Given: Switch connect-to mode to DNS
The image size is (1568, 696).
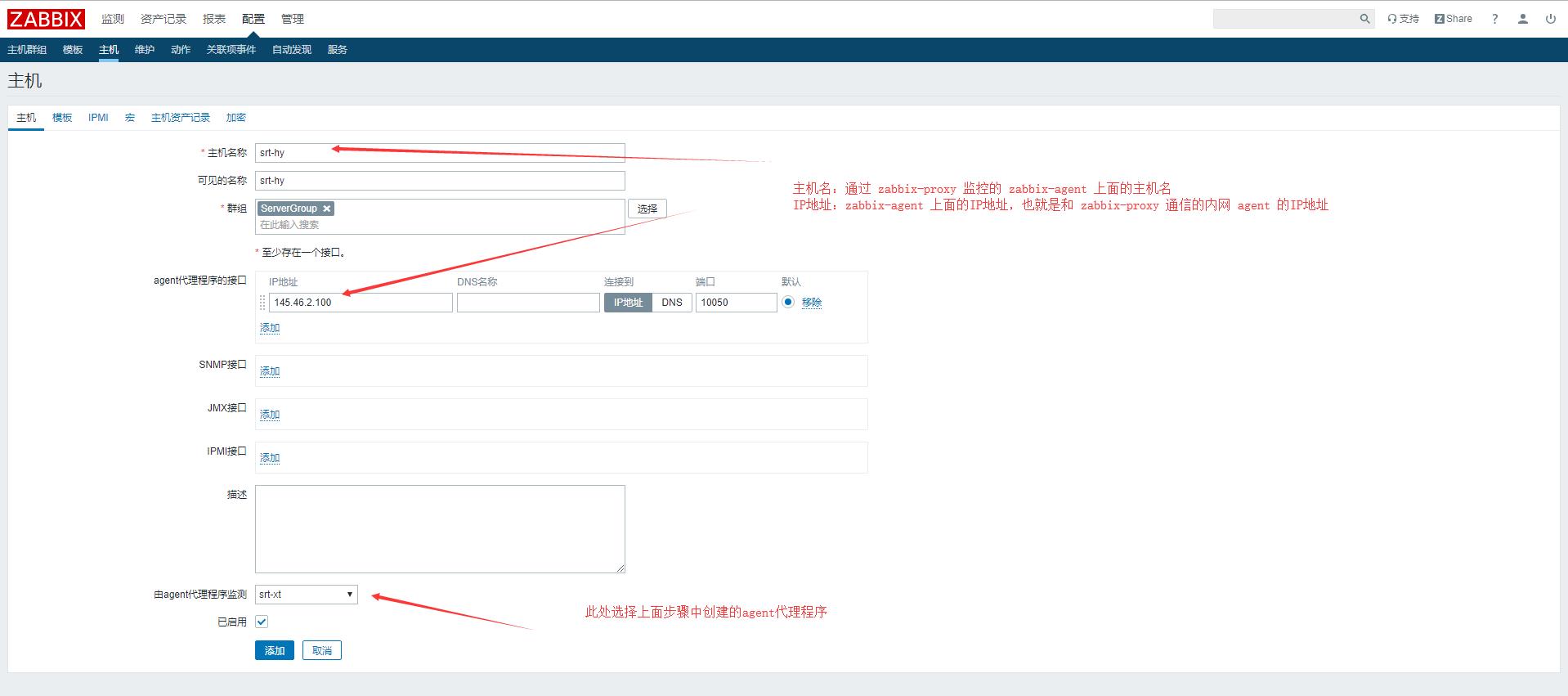Looking at the screenshot, I should pyautogui.click(x=672, y=303).
